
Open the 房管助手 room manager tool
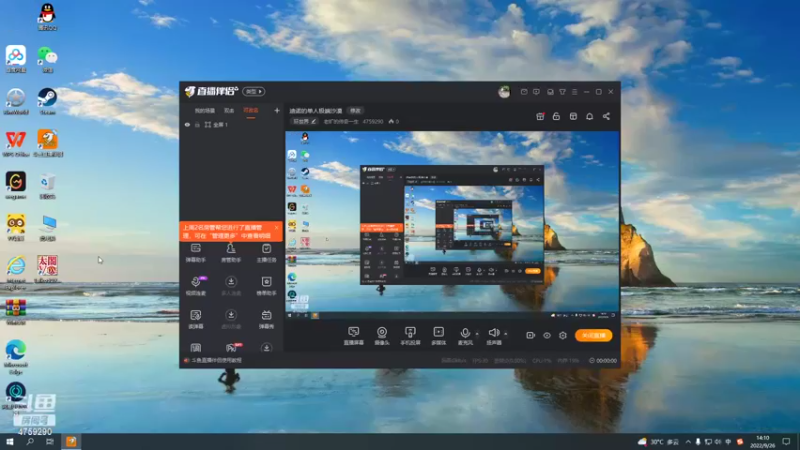pos(231,253)
